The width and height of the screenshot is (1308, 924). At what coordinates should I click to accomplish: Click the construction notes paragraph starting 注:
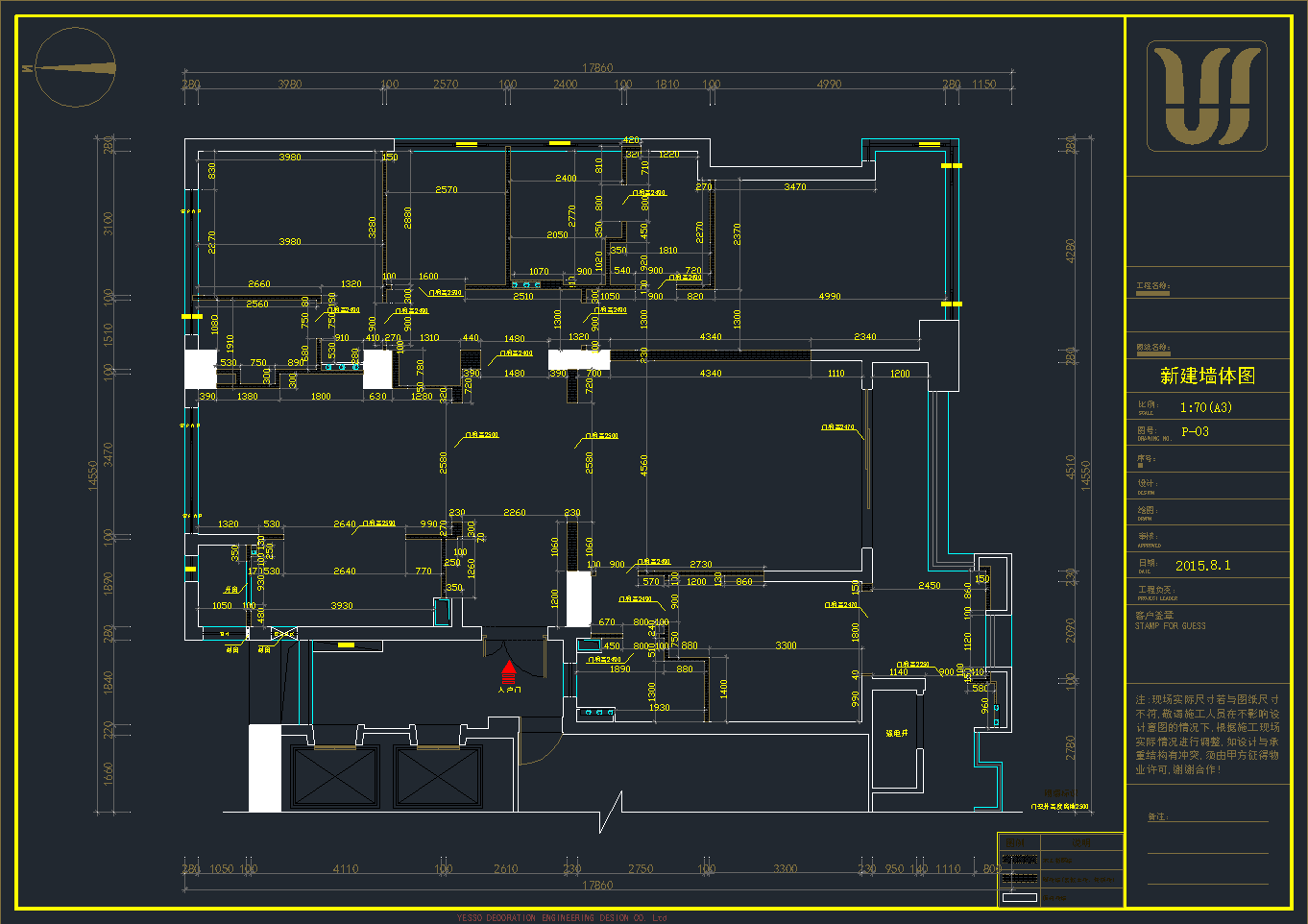pos(1207,735)
